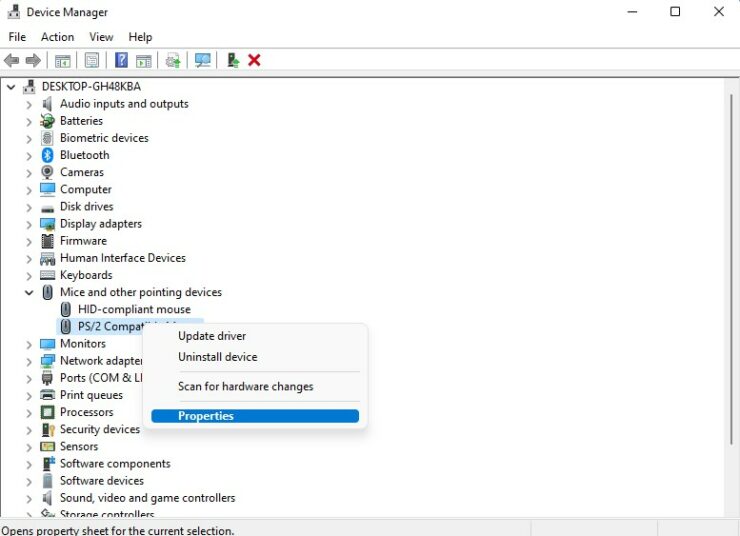740x536 pixels.
Task: Click the Firmware chip icon
Action: [47, 241]
